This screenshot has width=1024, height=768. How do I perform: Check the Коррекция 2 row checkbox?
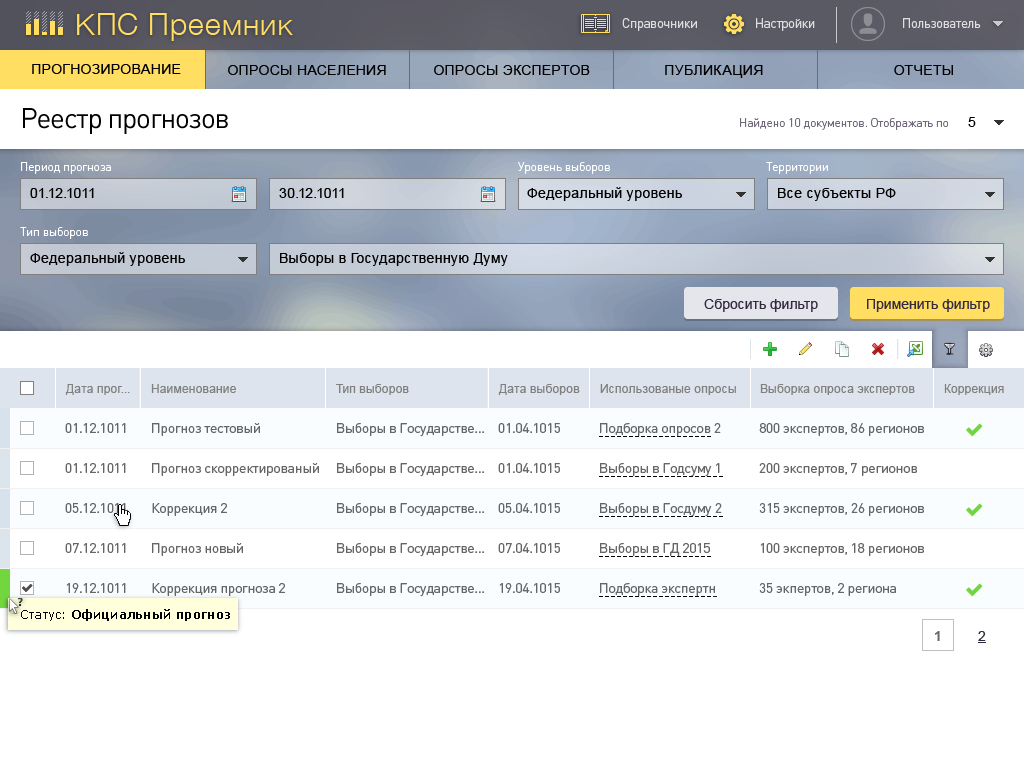pos(27,507)
